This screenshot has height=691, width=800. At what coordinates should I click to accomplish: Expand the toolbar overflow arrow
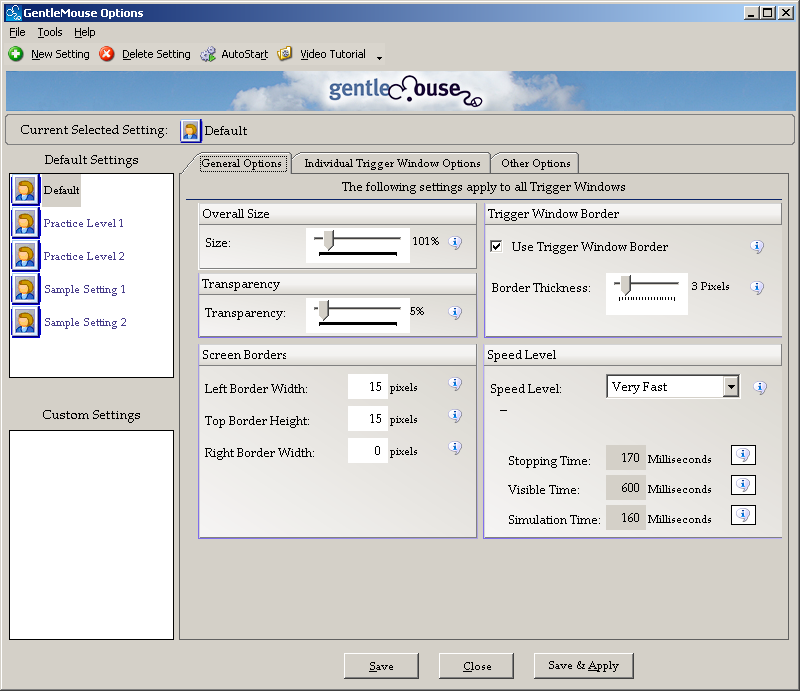[x=379, y=58]
